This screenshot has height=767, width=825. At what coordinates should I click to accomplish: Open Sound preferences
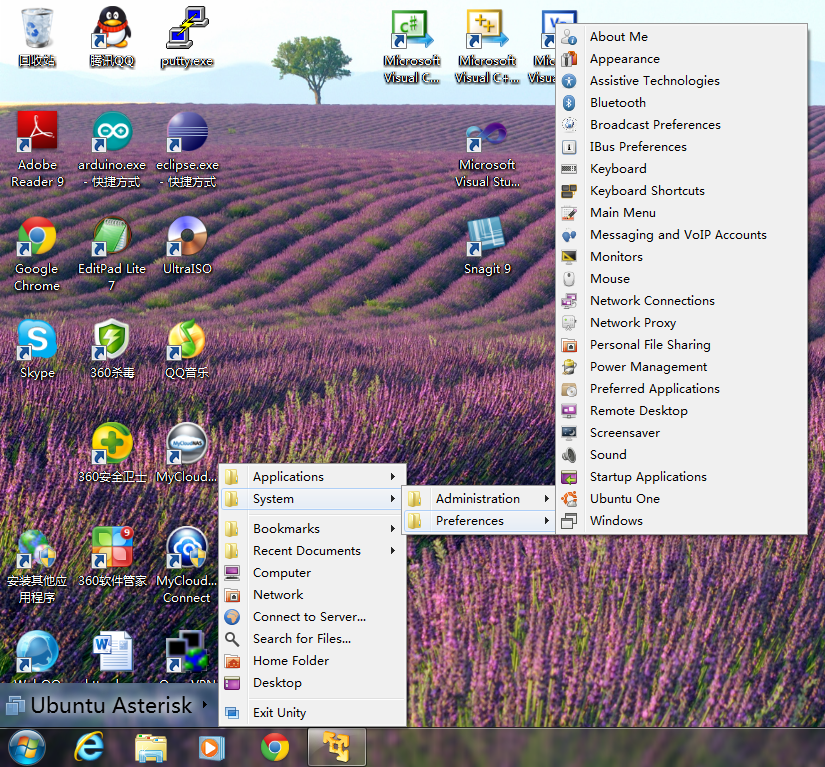(681, 455)
